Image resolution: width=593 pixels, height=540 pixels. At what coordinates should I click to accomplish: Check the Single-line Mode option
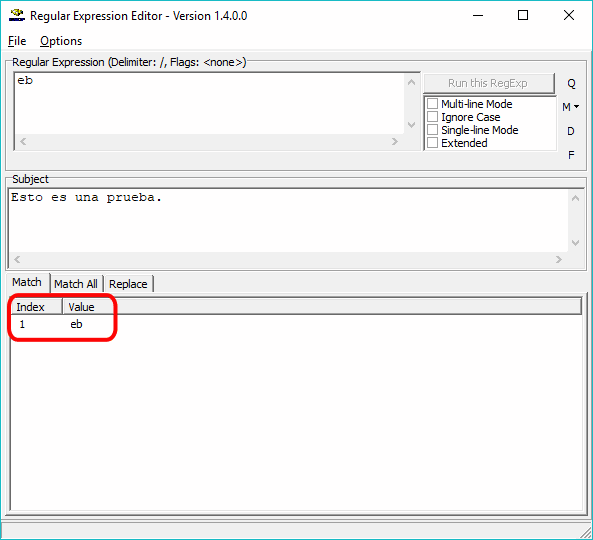(x=432, y=130)
